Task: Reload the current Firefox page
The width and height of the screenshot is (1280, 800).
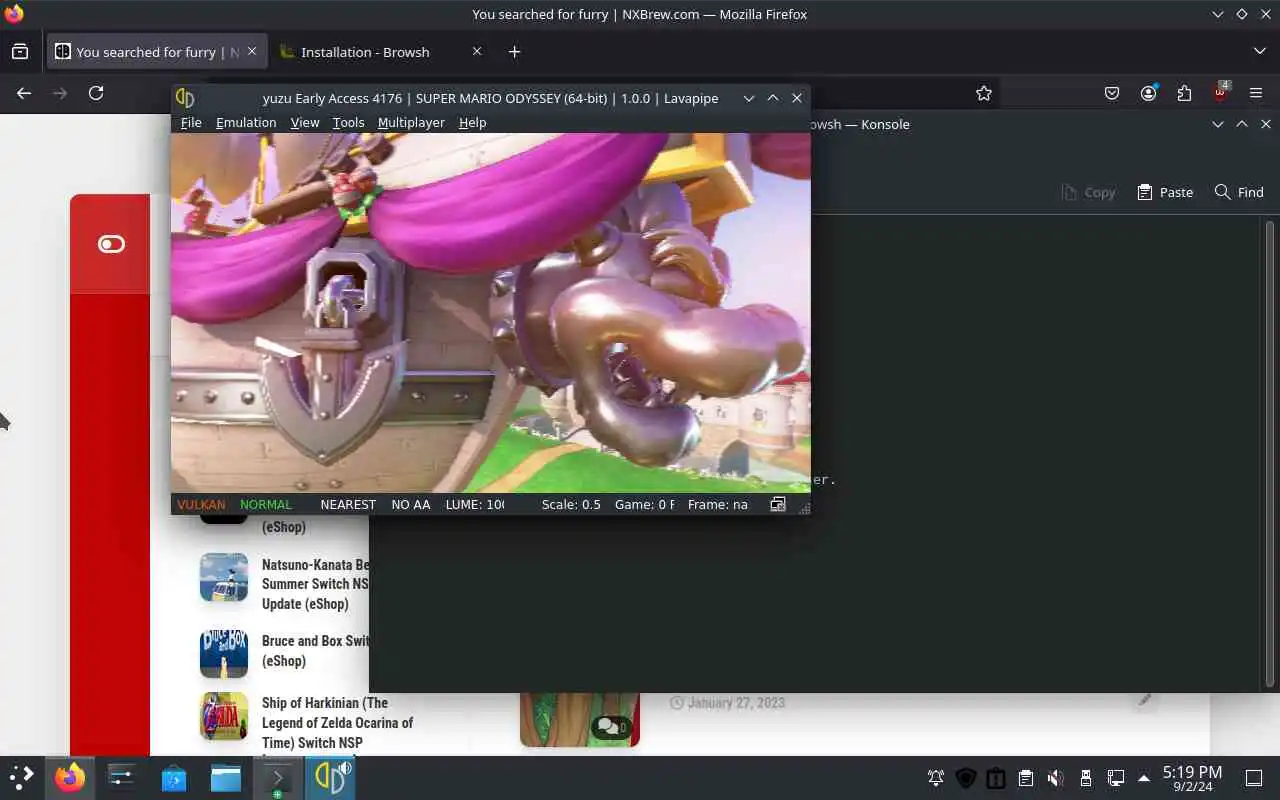Action: point(96,93)
